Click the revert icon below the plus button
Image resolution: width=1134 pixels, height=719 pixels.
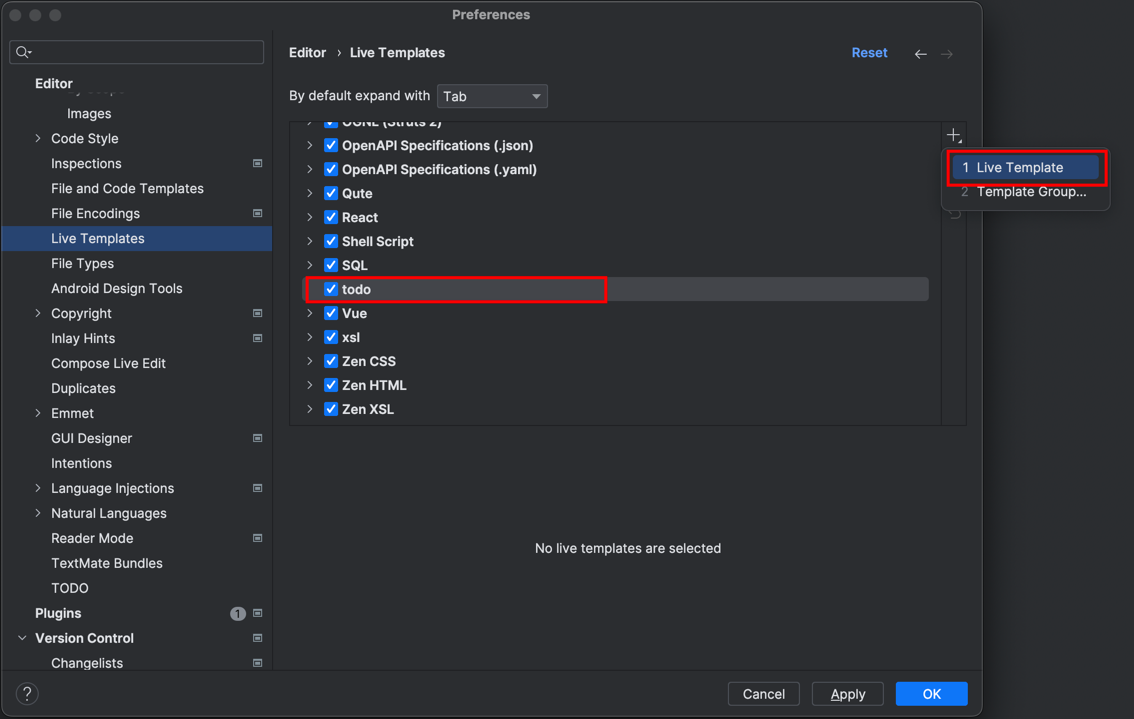coord(954,214)
